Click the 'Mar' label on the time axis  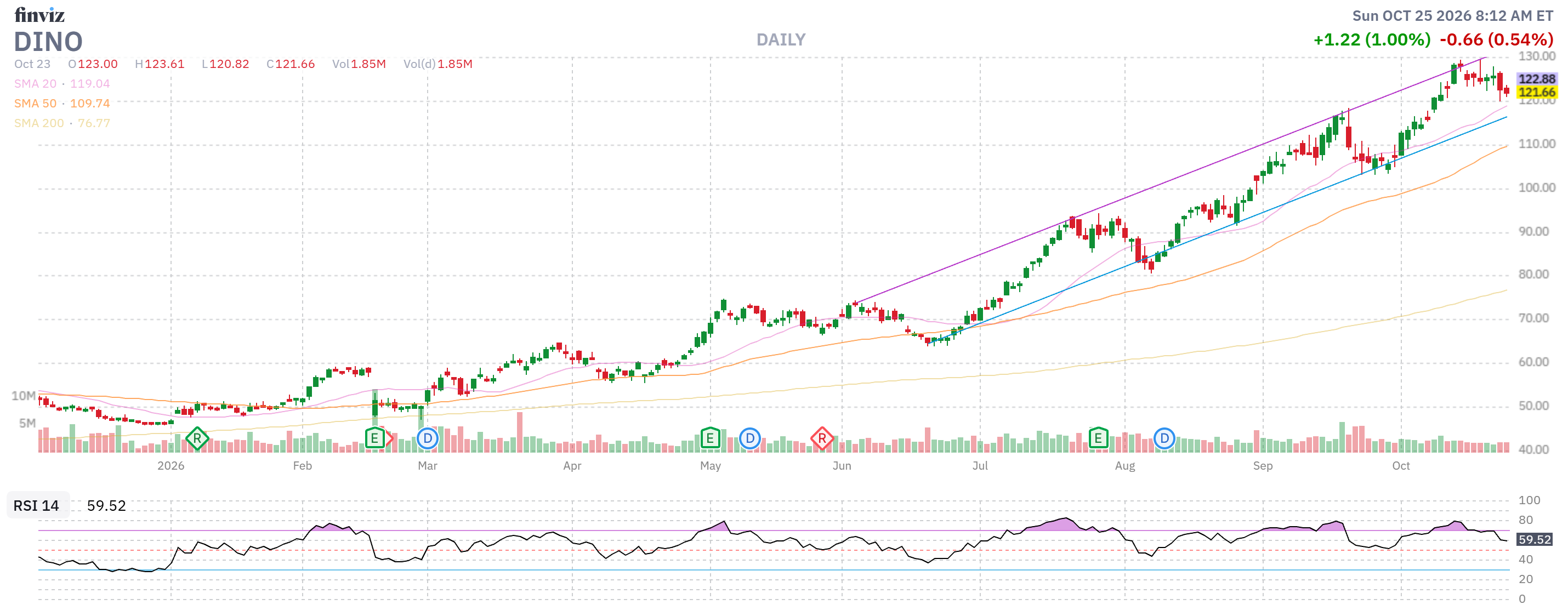point(427,466)
